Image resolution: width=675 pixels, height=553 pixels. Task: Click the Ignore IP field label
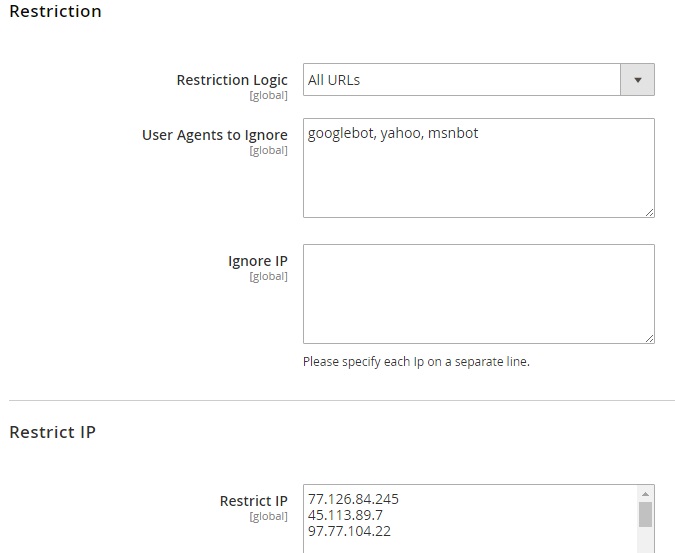coord(258,261)
